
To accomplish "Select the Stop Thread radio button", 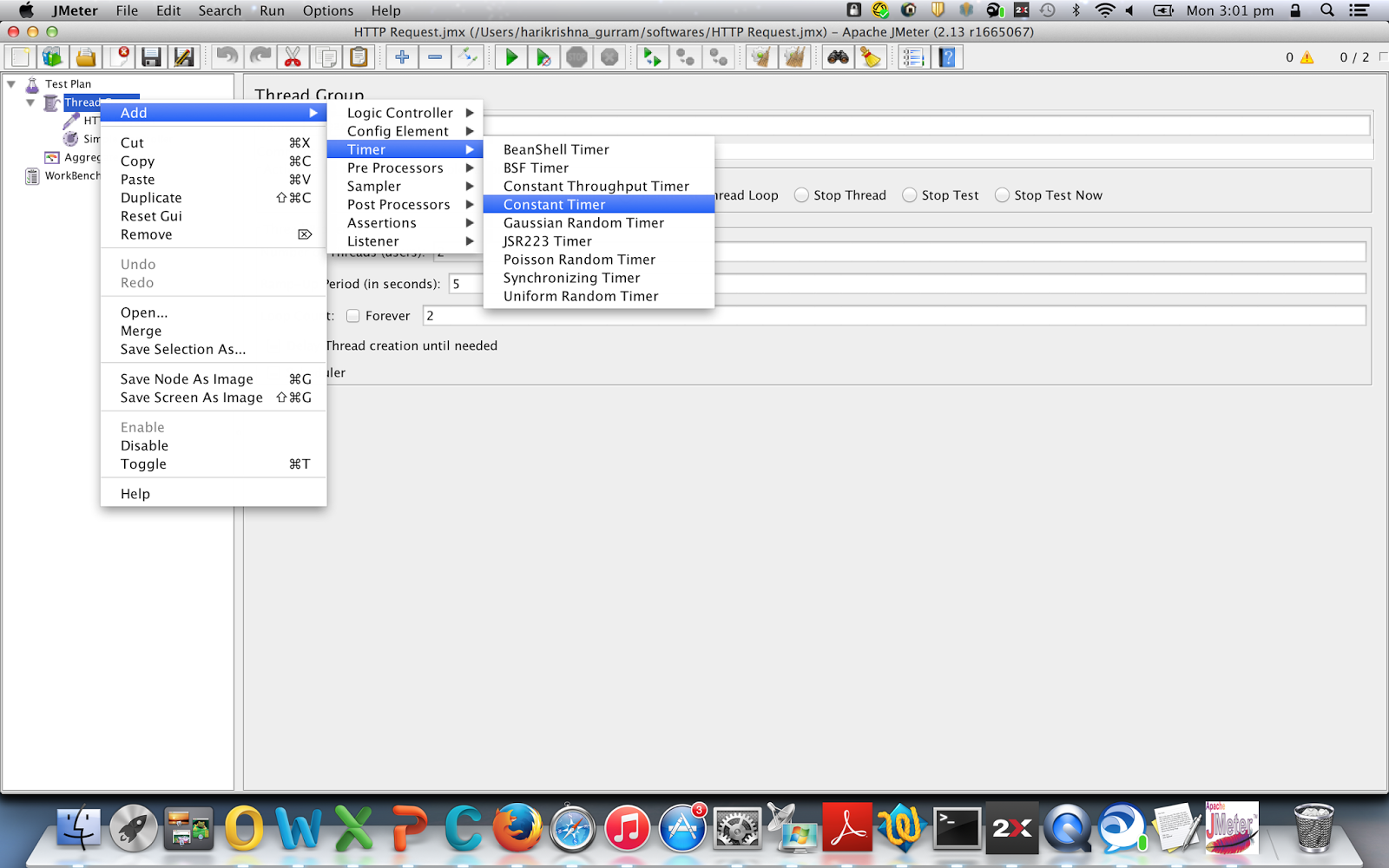I will (801, 194).
